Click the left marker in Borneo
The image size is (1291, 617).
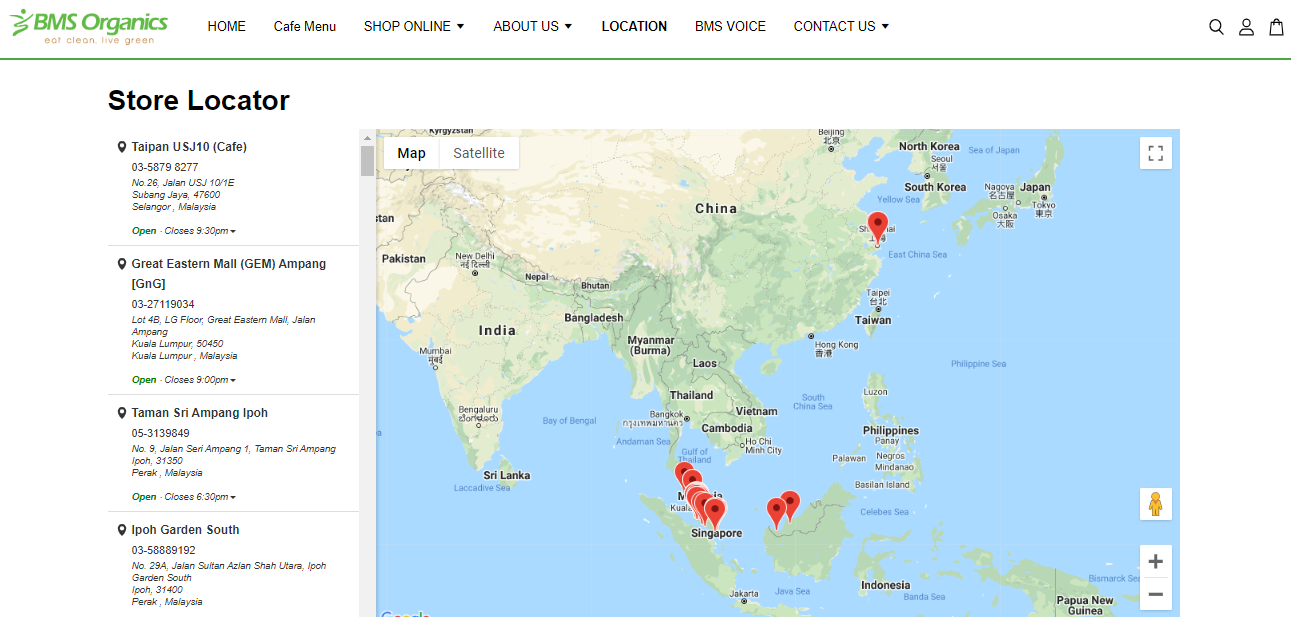pos(776,512)
